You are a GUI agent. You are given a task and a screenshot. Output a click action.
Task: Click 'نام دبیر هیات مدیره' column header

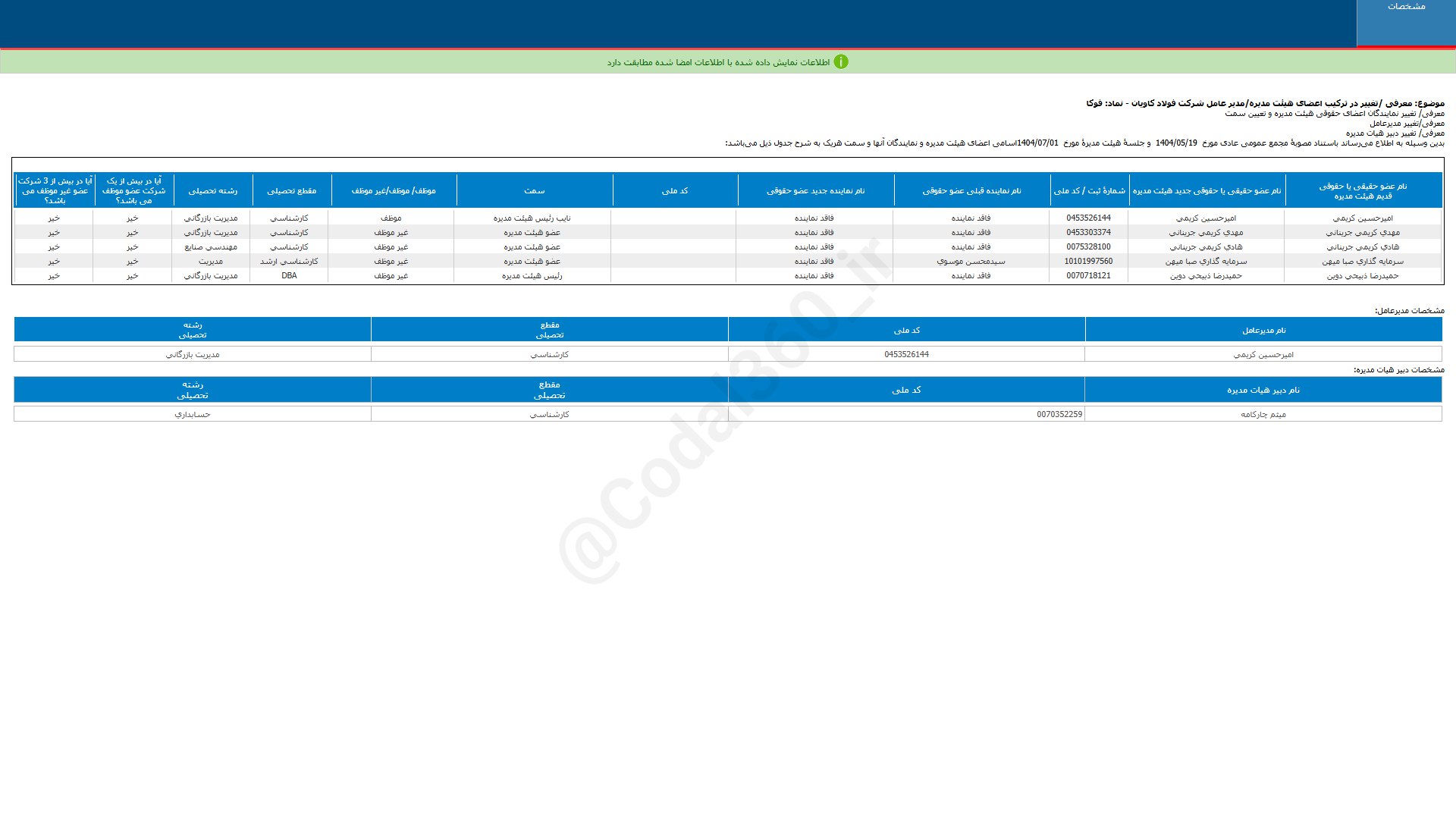click(1263, 391)
